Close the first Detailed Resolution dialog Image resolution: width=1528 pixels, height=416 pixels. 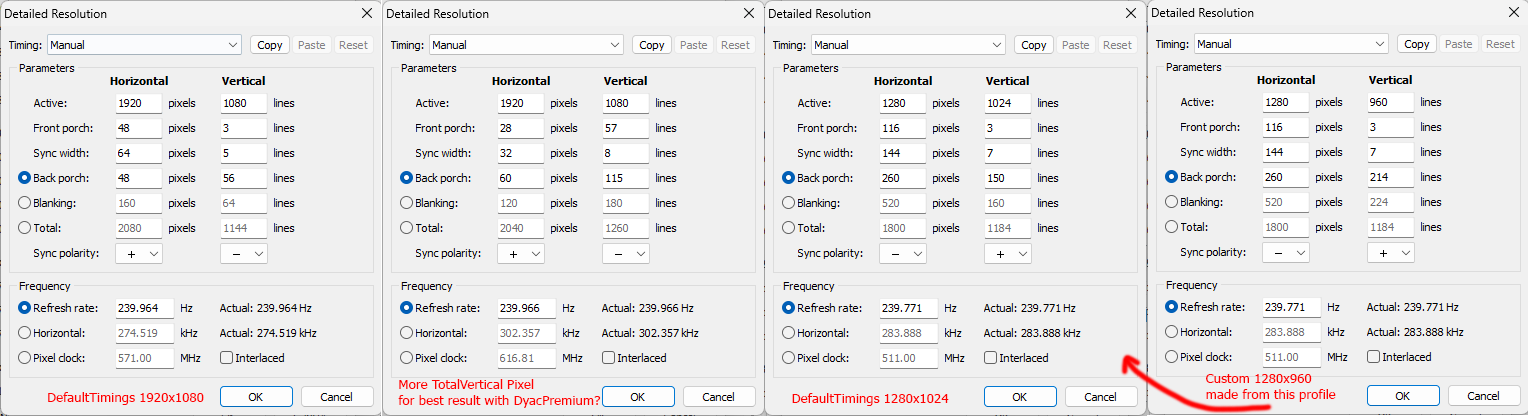tap(366, 14)
